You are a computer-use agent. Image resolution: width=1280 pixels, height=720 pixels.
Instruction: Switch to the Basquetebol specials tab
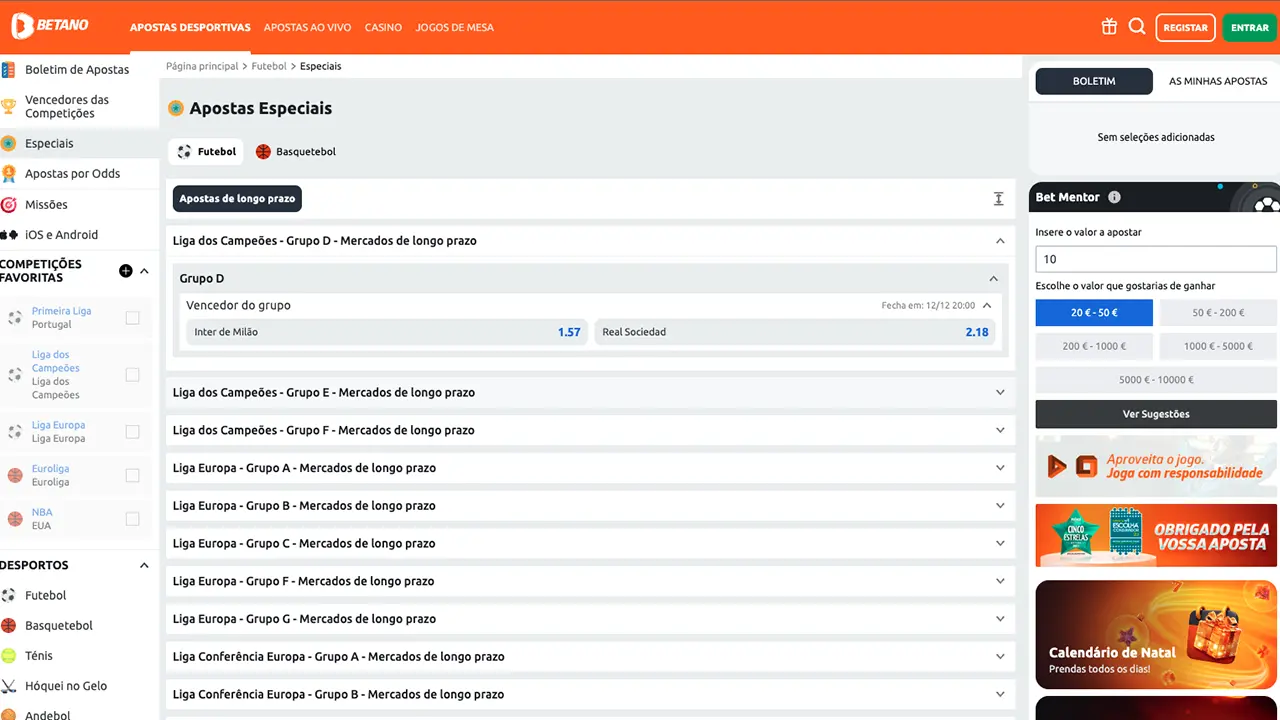295,152
